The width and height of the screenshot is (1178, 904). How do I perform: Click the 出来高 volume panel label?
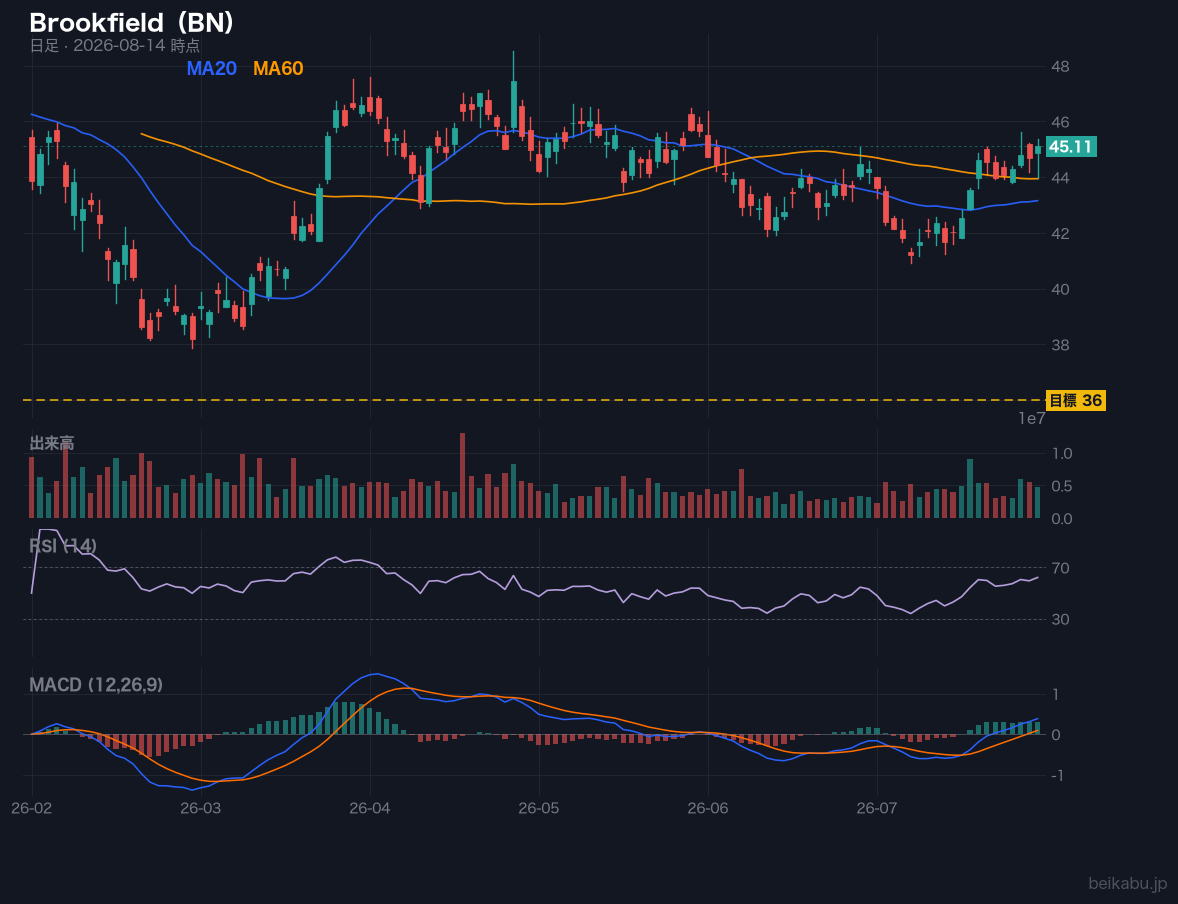tap(52, 443)
